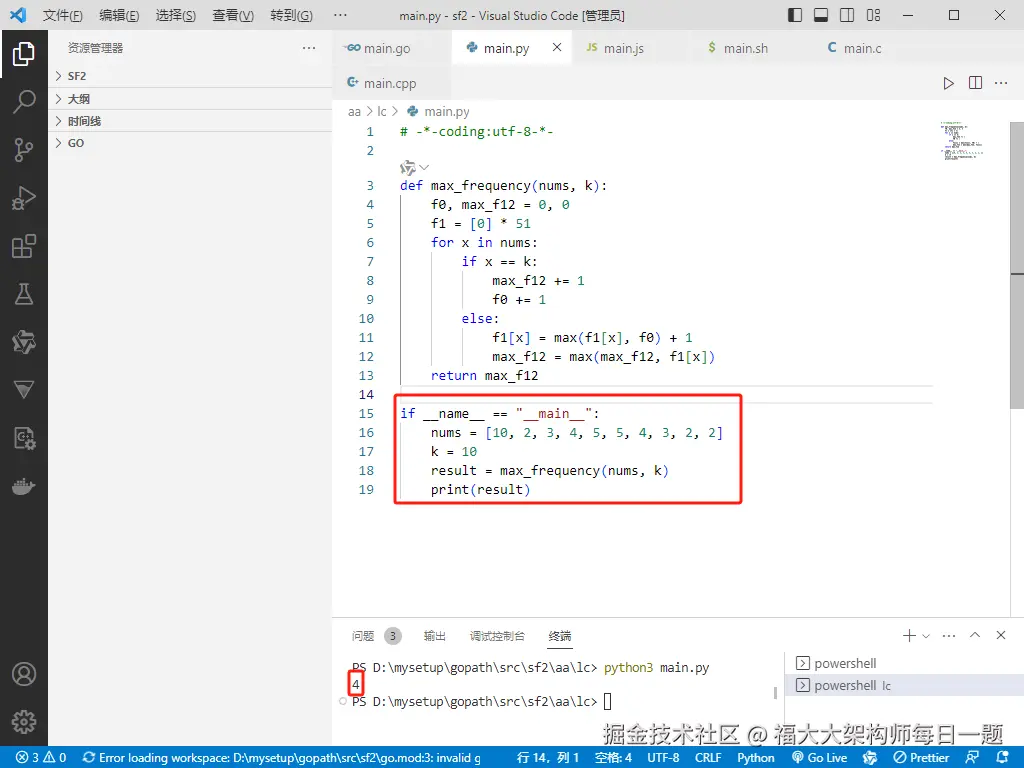The height and width of the screenshot is (768, 1024).
Task: Toggle primary side bar layout icon
Action: pyautogui.click(x=795, y=15)
